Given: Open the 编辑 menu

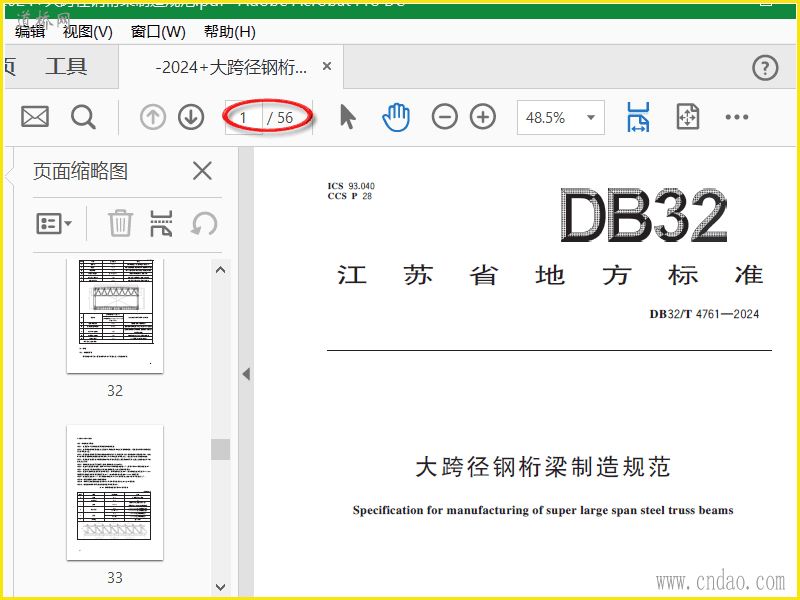Looking at the screenshot, I should [30, 32].
